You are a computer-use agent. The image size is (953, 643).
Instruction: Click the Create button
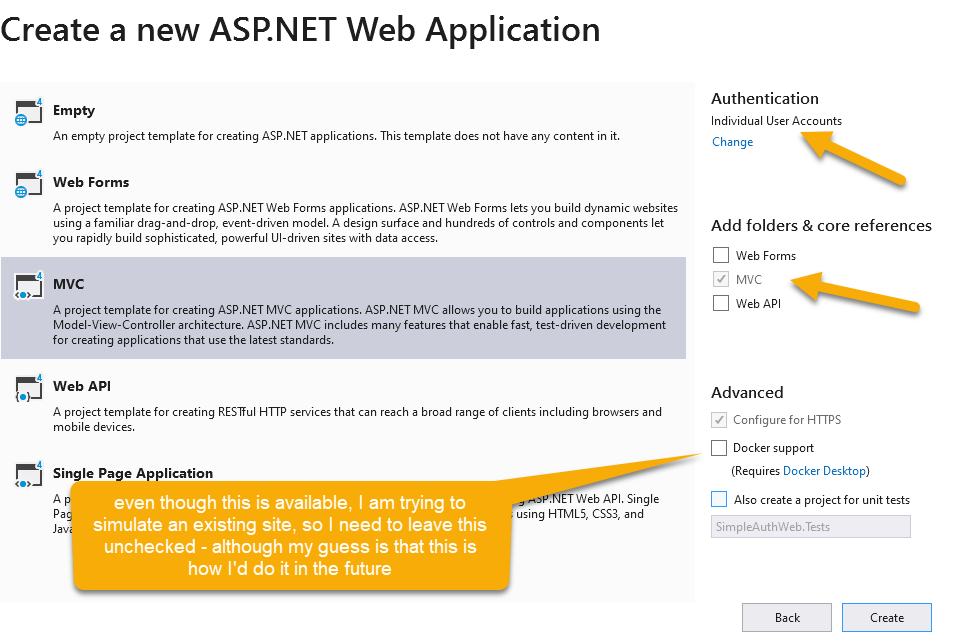point(887,618)
